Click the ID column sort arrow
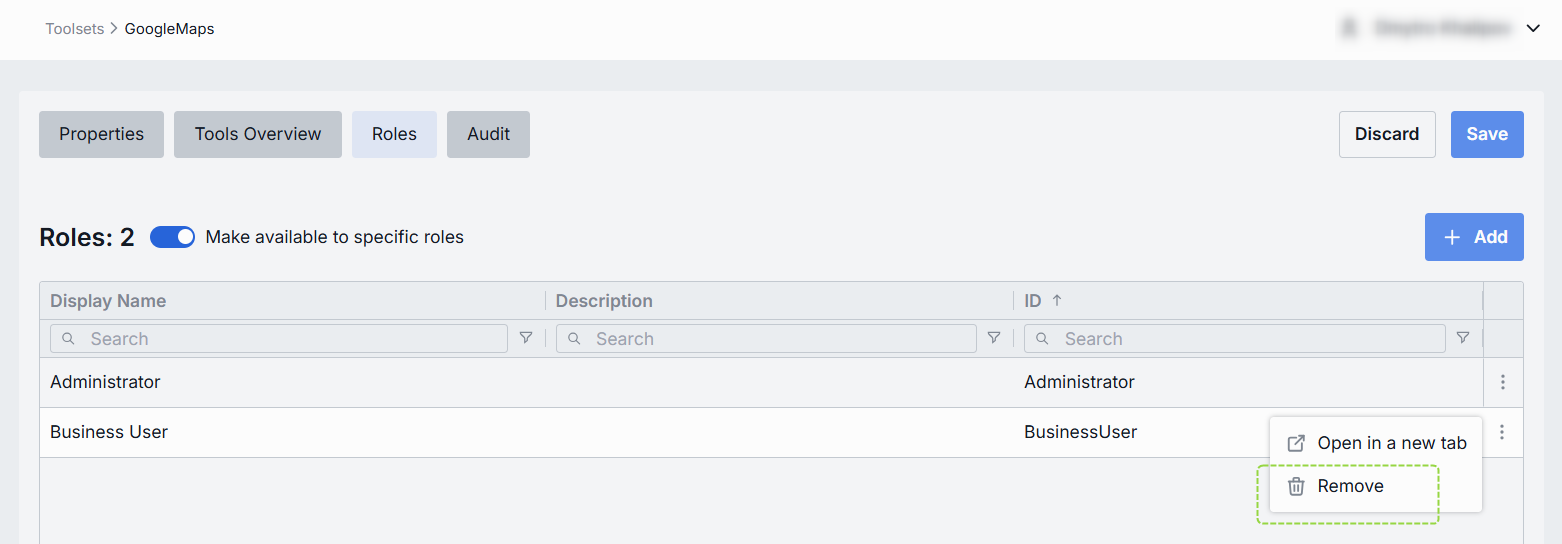Image resolution: width=1562 pixels, height=544 pixels. coord(1057,300)
